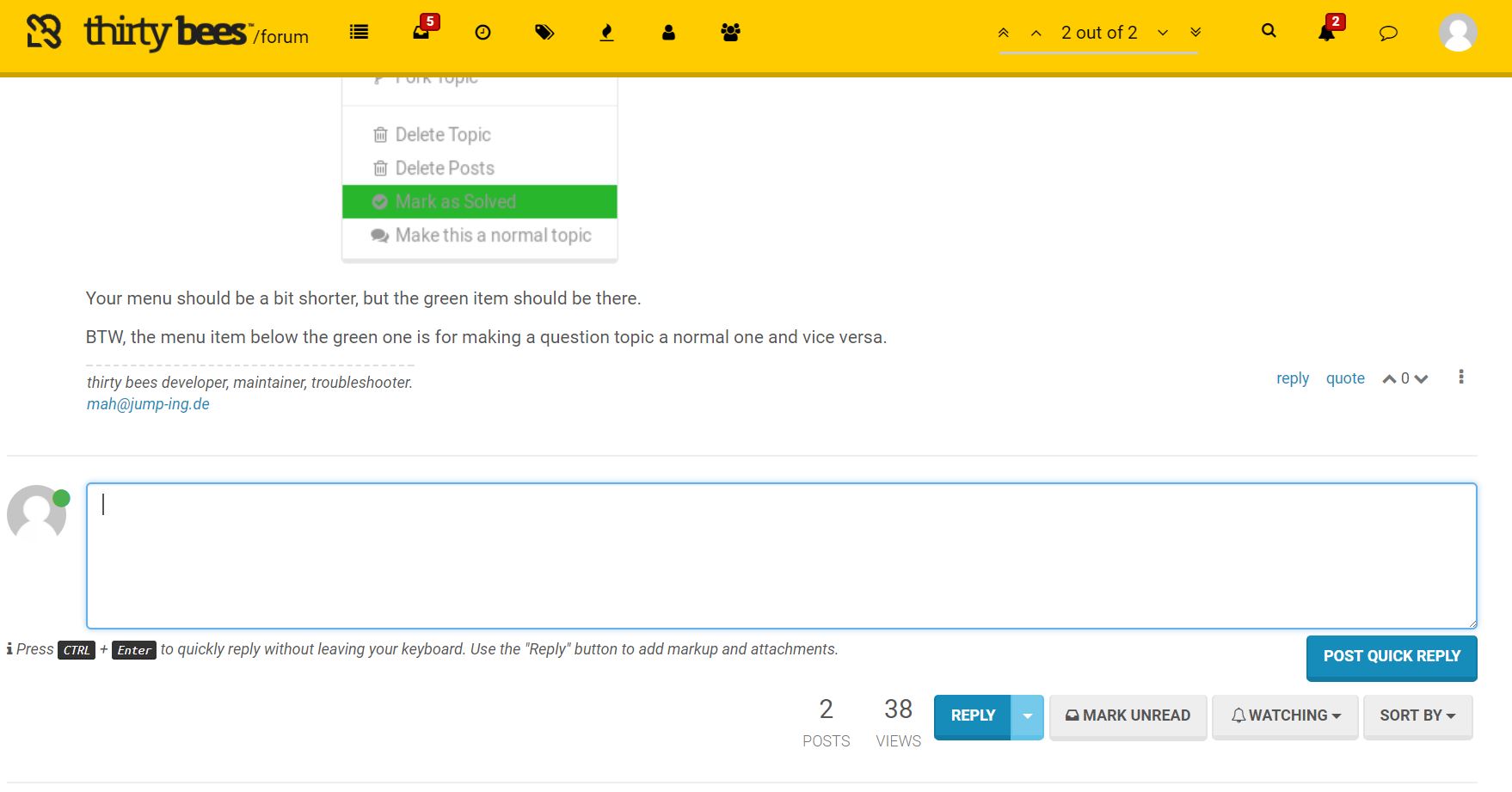1512x792 pixels.
Task: Open the categories list icon
Action: (x=359, y=33)
